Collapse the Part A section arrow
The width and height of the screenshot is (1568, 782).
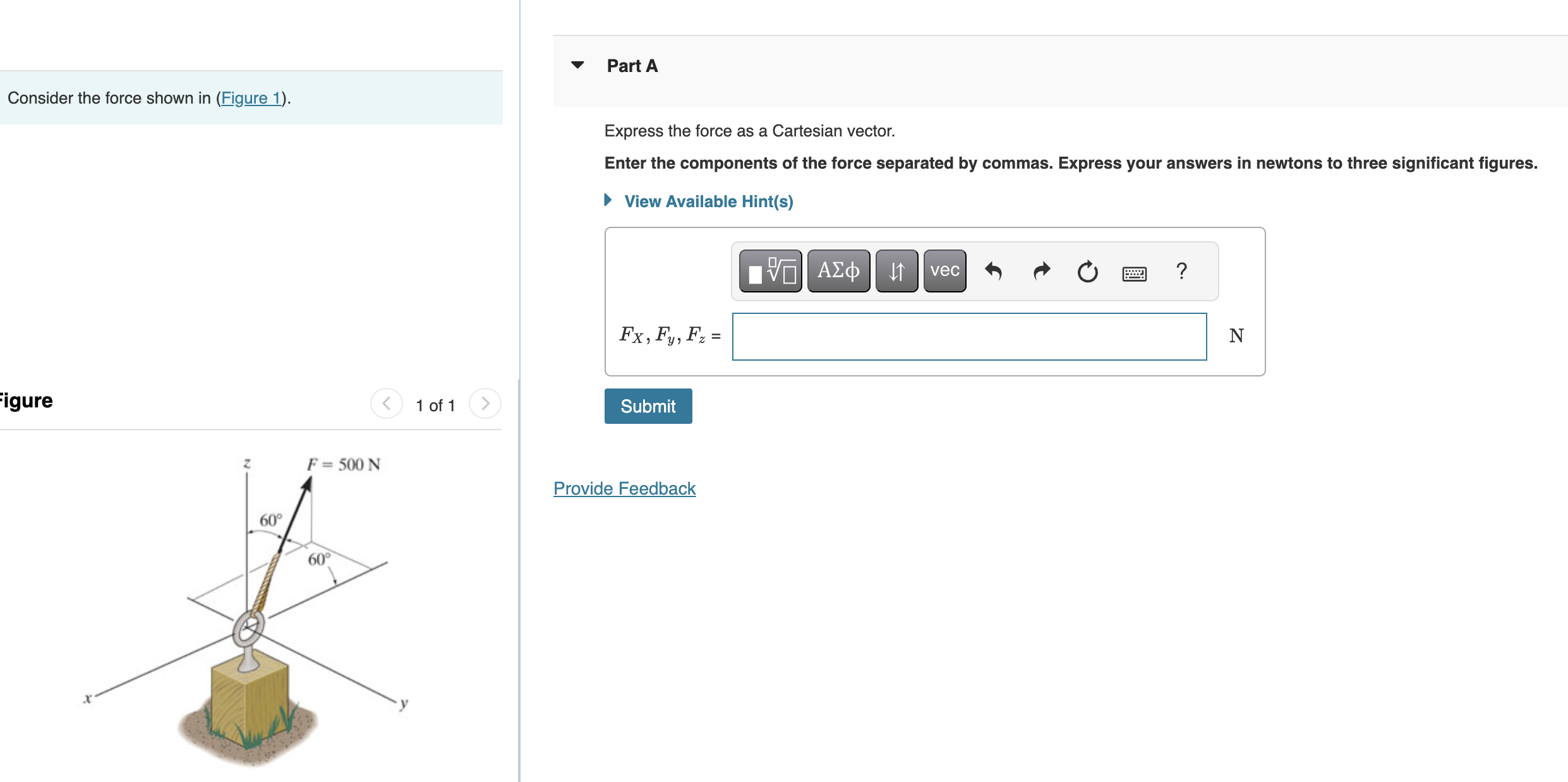pos(577,65)
